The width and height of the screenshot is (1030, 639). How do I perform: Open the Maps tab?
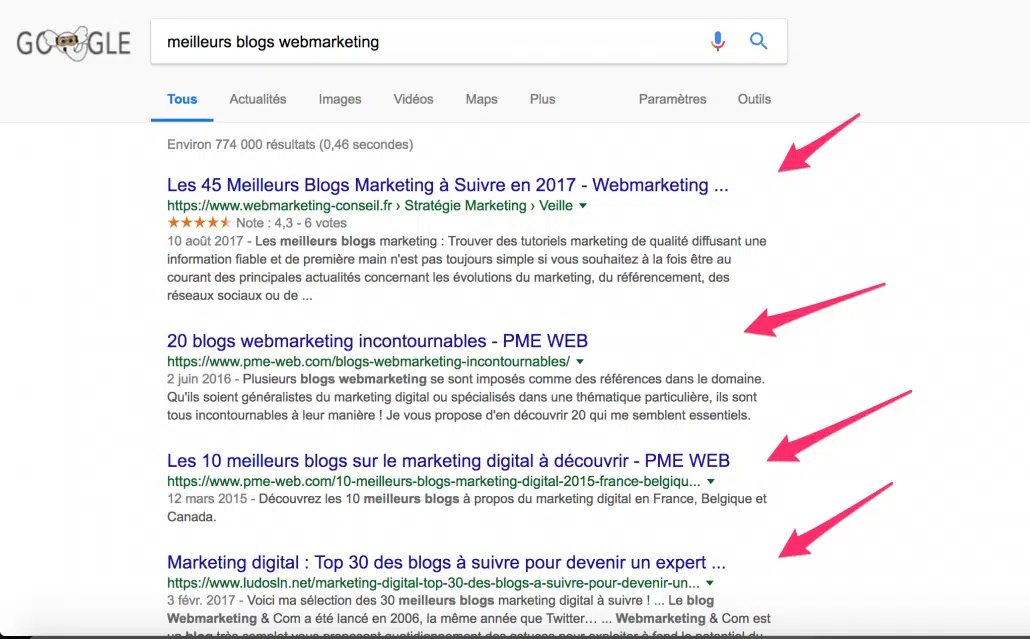481,99
